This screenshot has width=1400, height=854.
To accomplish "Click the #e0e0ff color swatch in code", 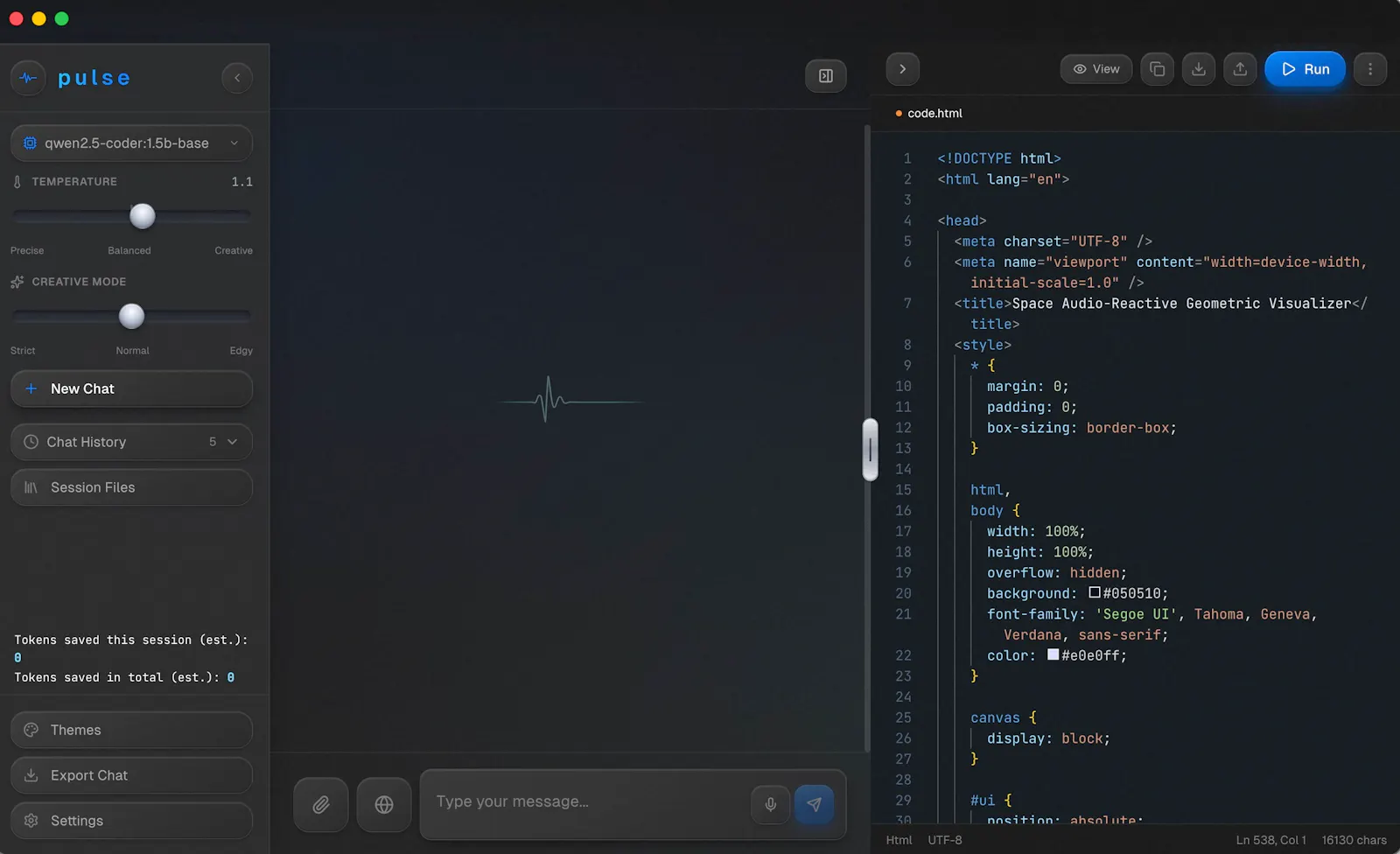I will click(x=1053, y=654).
